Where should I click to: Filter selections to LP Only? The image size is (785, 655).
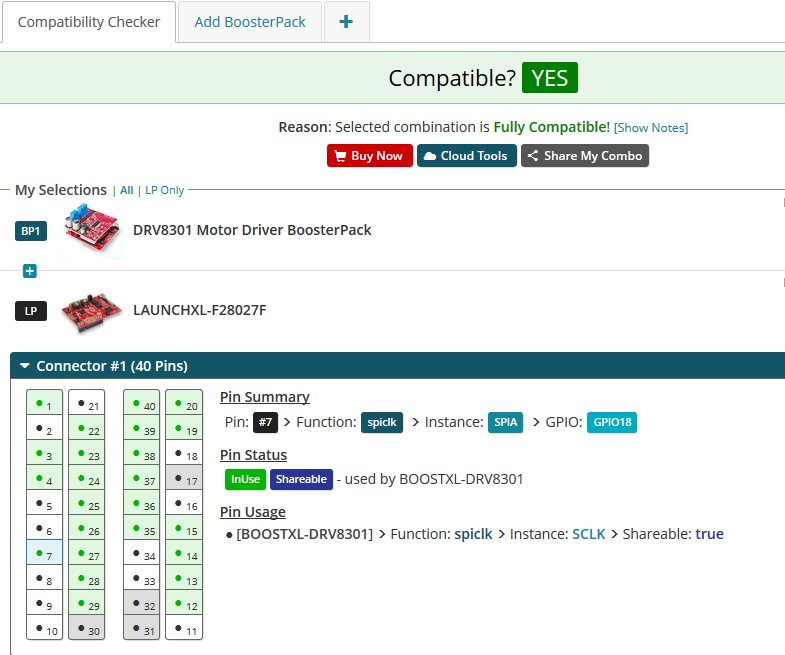pyautogui.click(x=165, y=190)
